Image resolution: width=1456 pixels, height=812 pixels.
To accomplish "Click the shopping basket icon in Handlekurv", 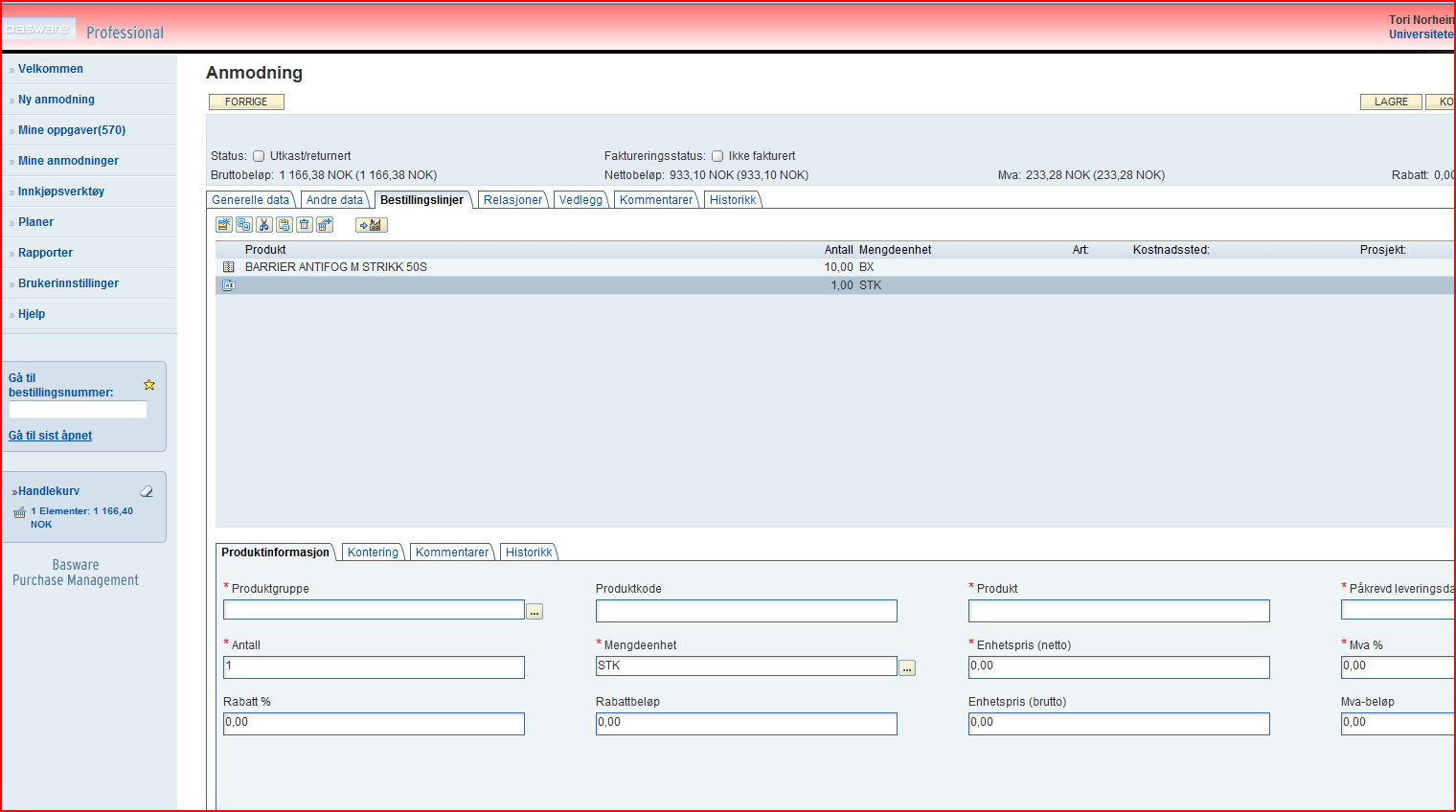I will [20, 512].
